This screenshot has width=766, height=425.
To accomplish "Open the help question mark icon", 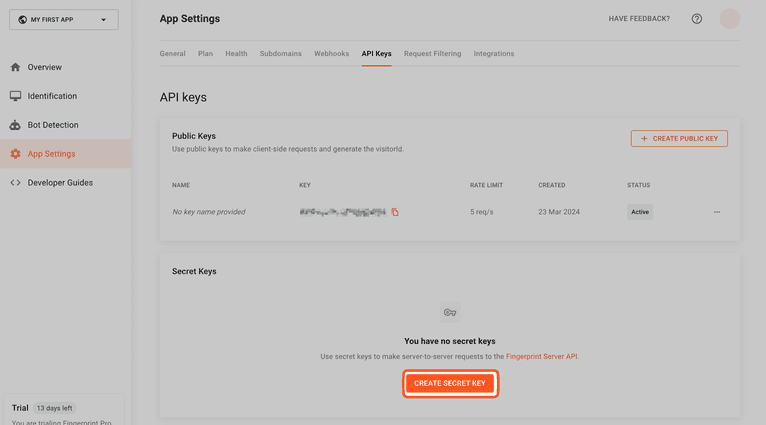I will click(x=697, y=19).
